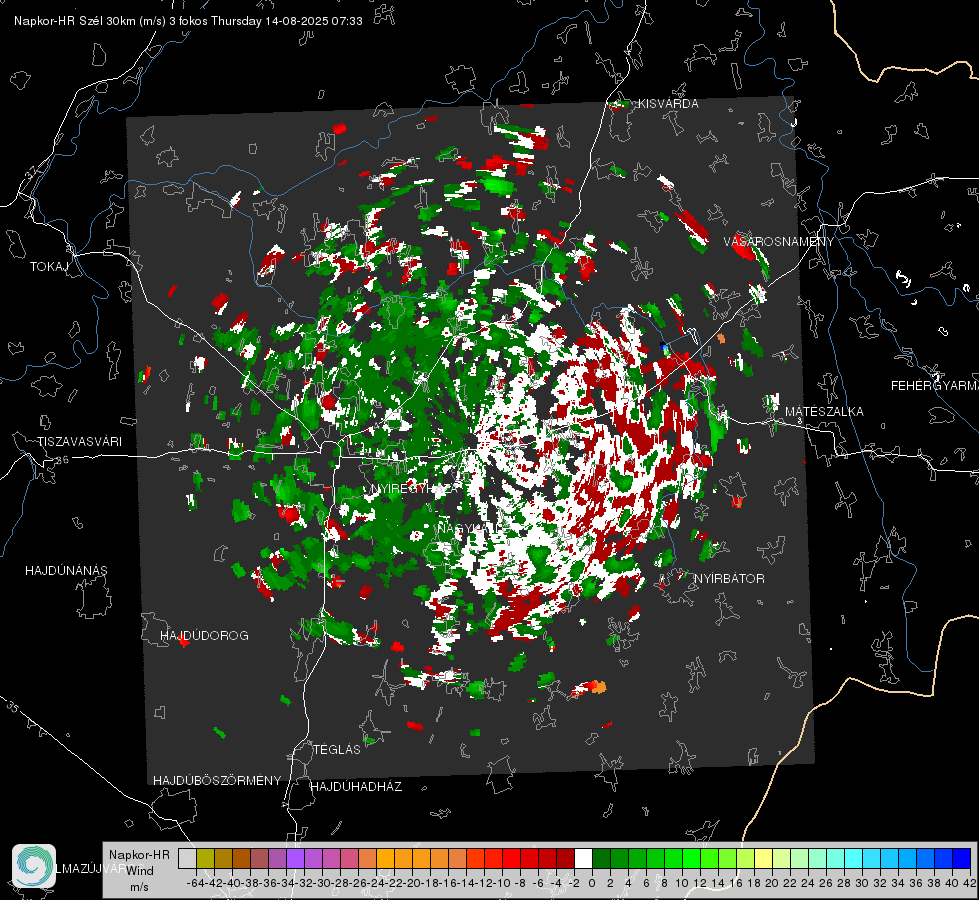
Task: Click the road number '36' near Tiszavasvári
Action: click(62, 460)
